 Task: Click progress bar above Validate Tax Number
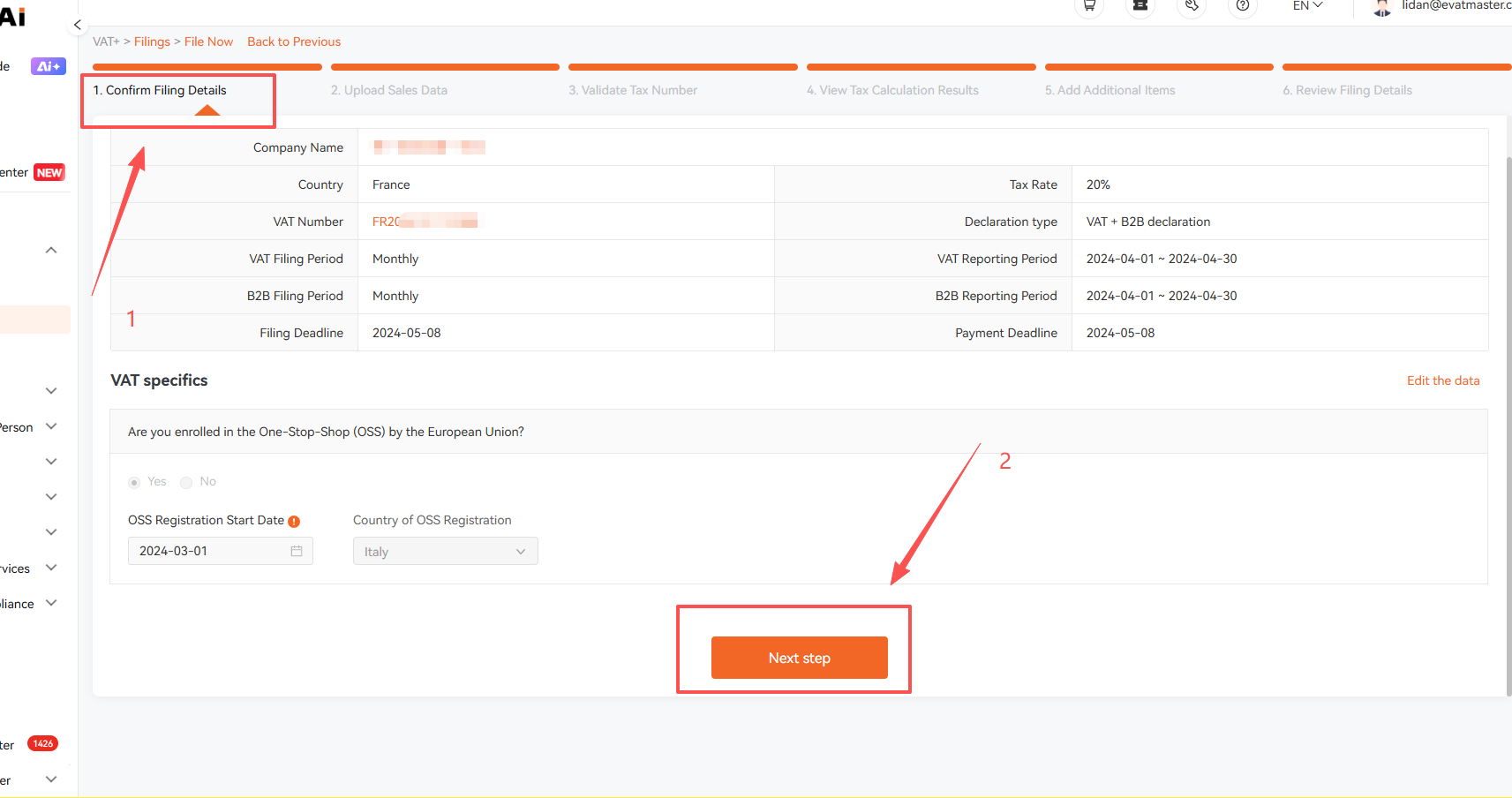point(683,67)
